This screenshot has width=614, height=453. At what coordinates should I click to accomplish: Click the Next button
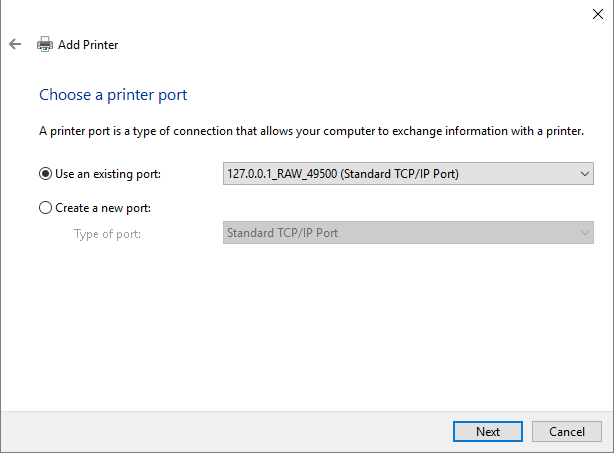pyautogui.click(x=488, y=432)
